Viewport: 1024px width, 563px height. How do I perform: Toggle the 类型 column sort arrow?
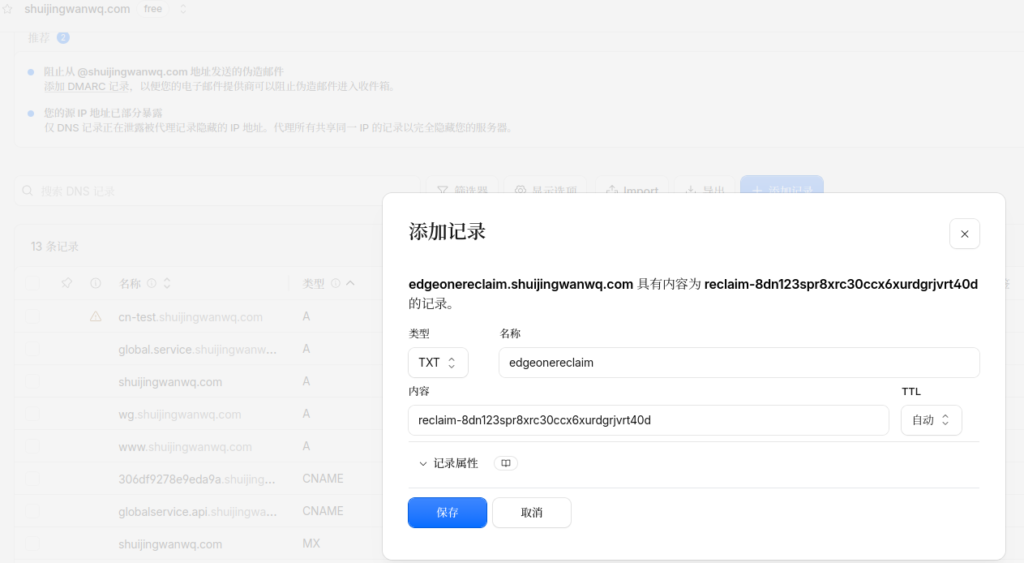point(351,283)
